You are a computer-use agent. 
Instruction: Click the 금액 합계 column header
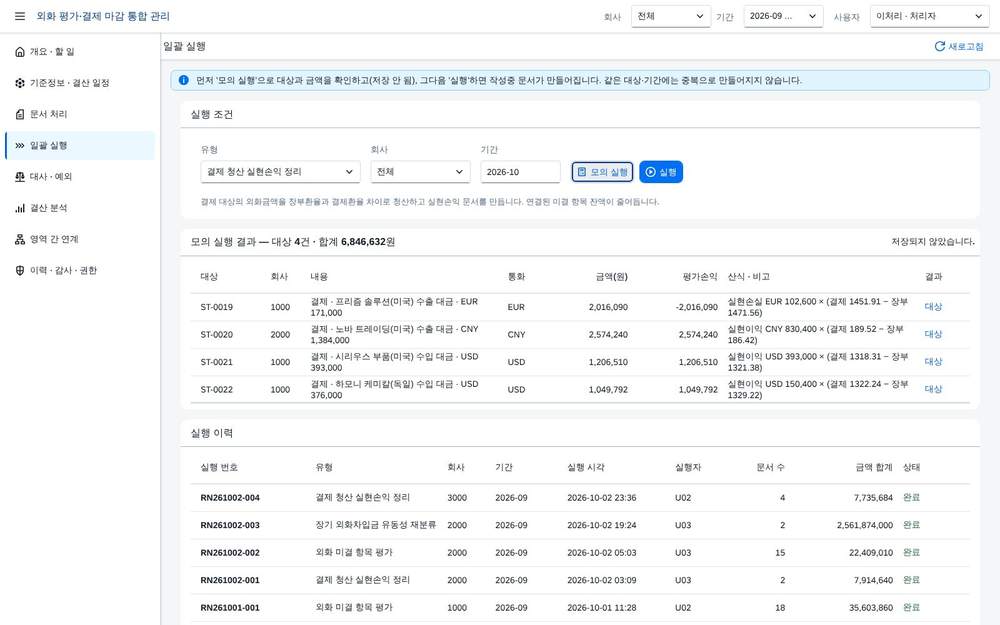[874, 467]
